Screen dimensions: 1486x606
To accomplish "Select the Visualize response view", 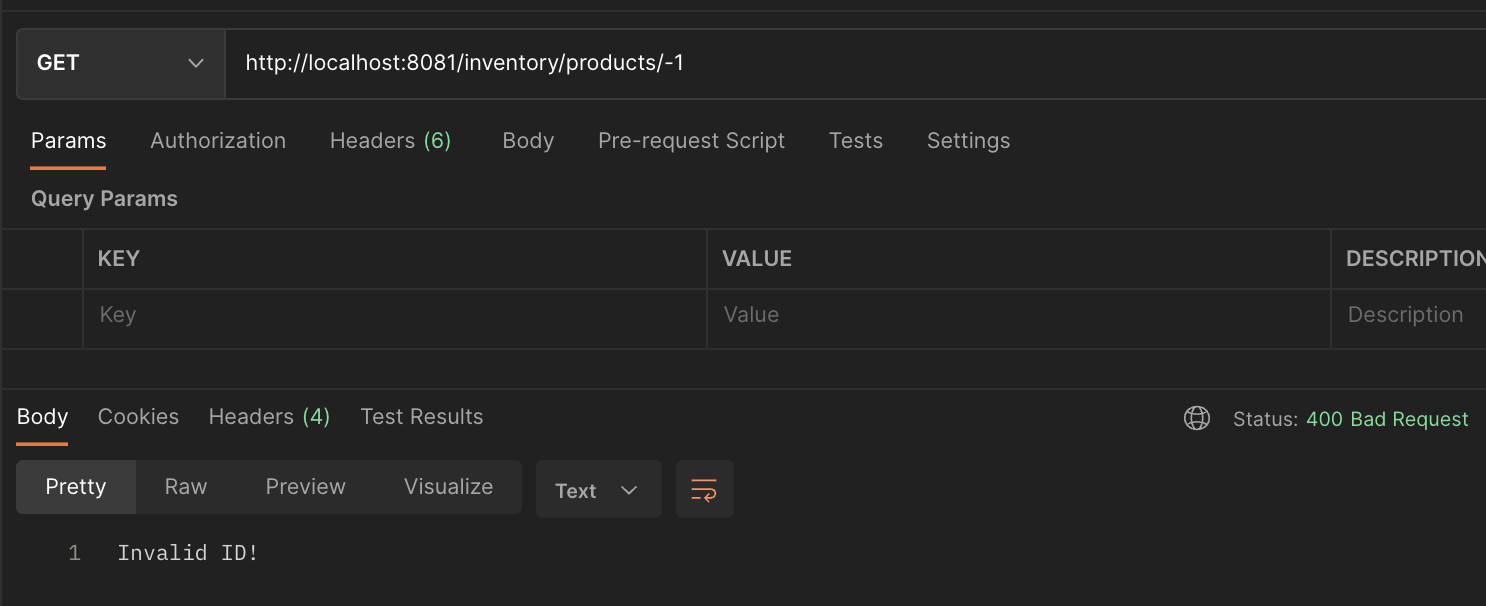I will pyautogui.click(x=448, y=487).
